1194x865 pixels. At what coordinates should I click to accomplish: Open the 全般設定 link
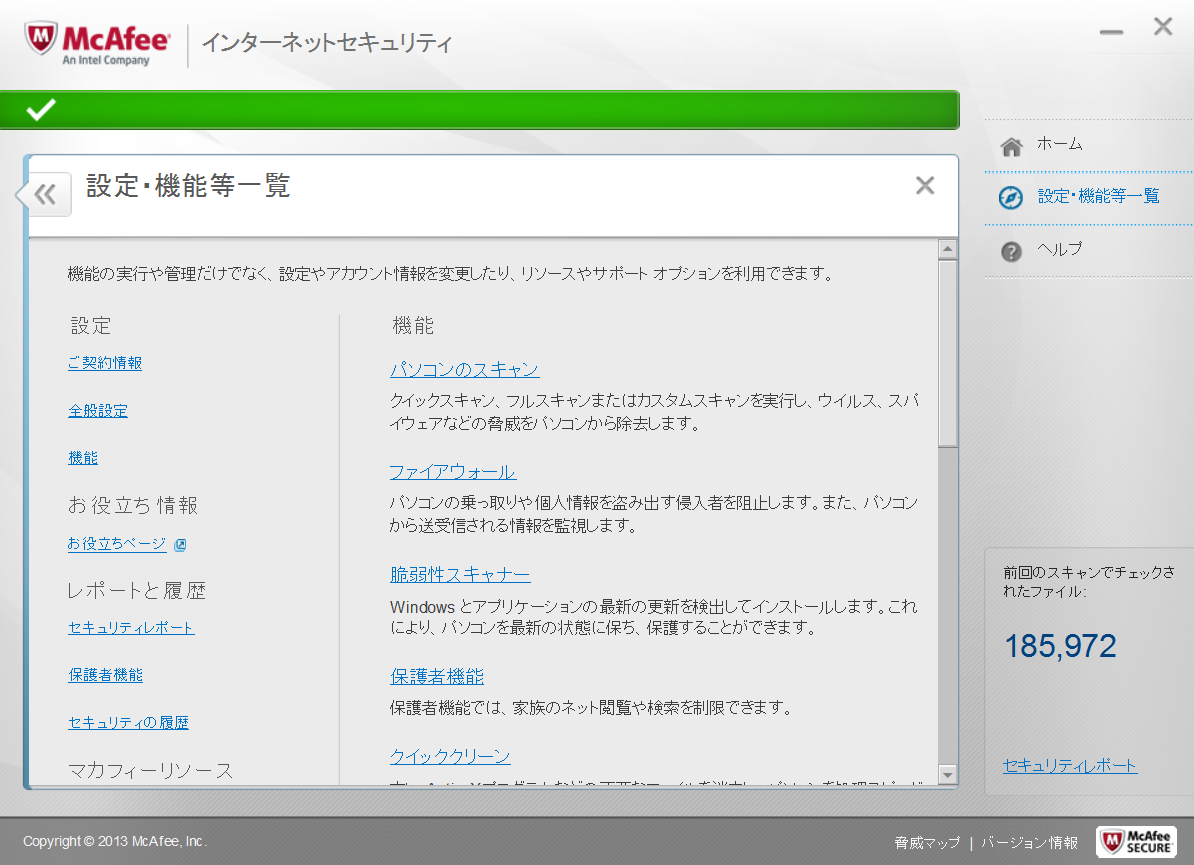pyautogui.click(x=97, y=410)
